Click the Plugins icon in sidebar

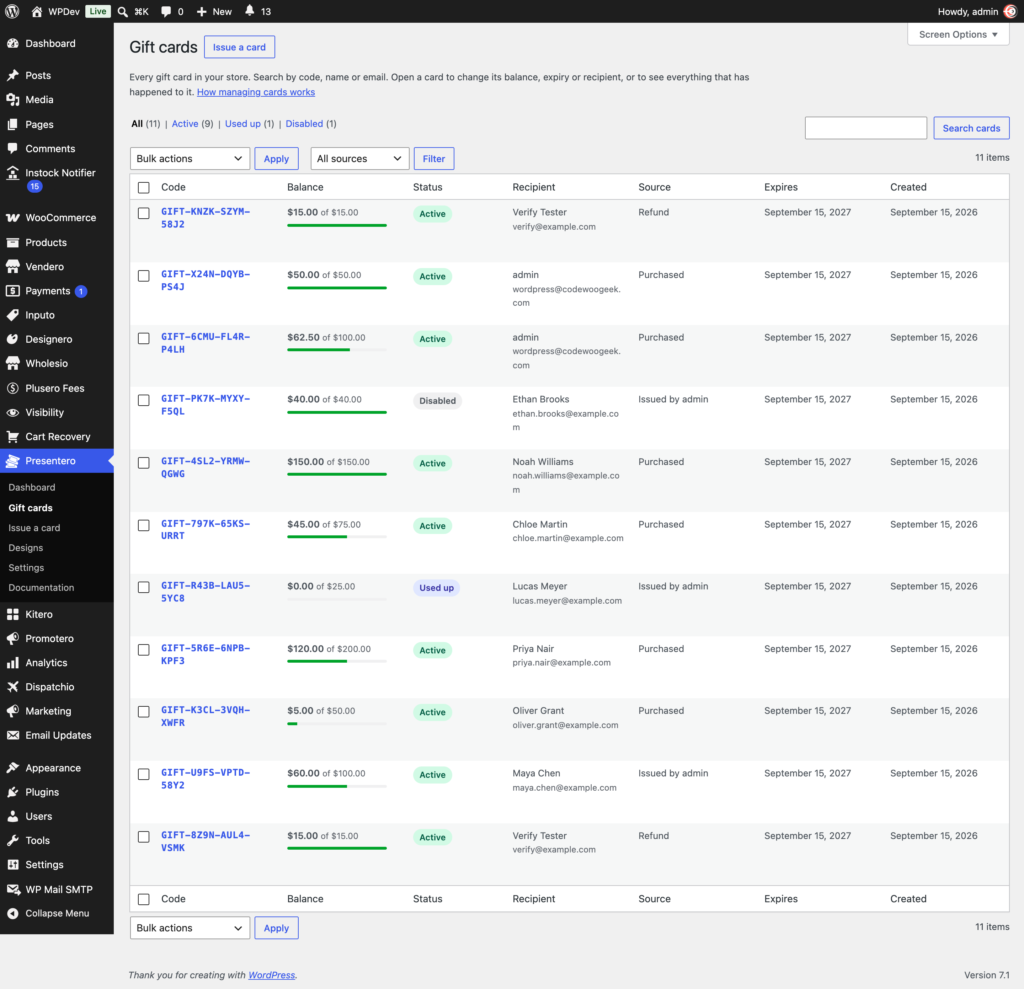coord(12,792)
